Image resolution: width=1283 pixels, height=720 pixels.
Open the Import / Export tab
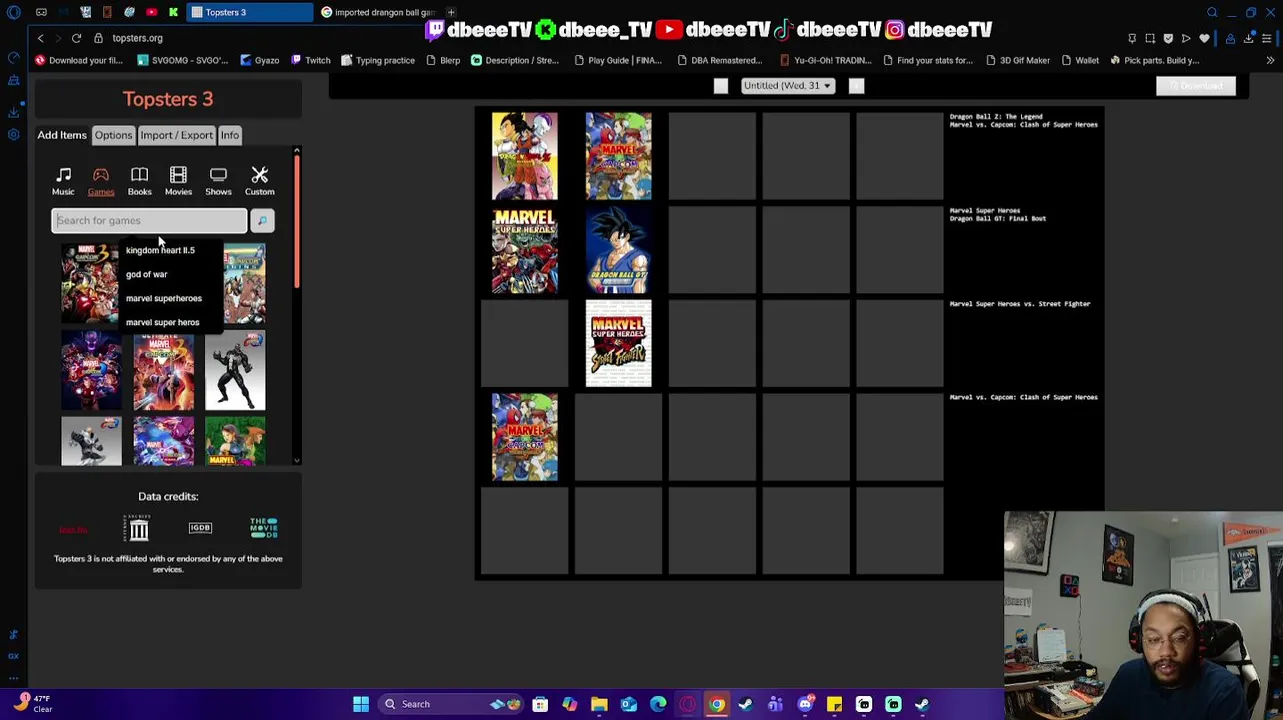click(x=176, y=135)
